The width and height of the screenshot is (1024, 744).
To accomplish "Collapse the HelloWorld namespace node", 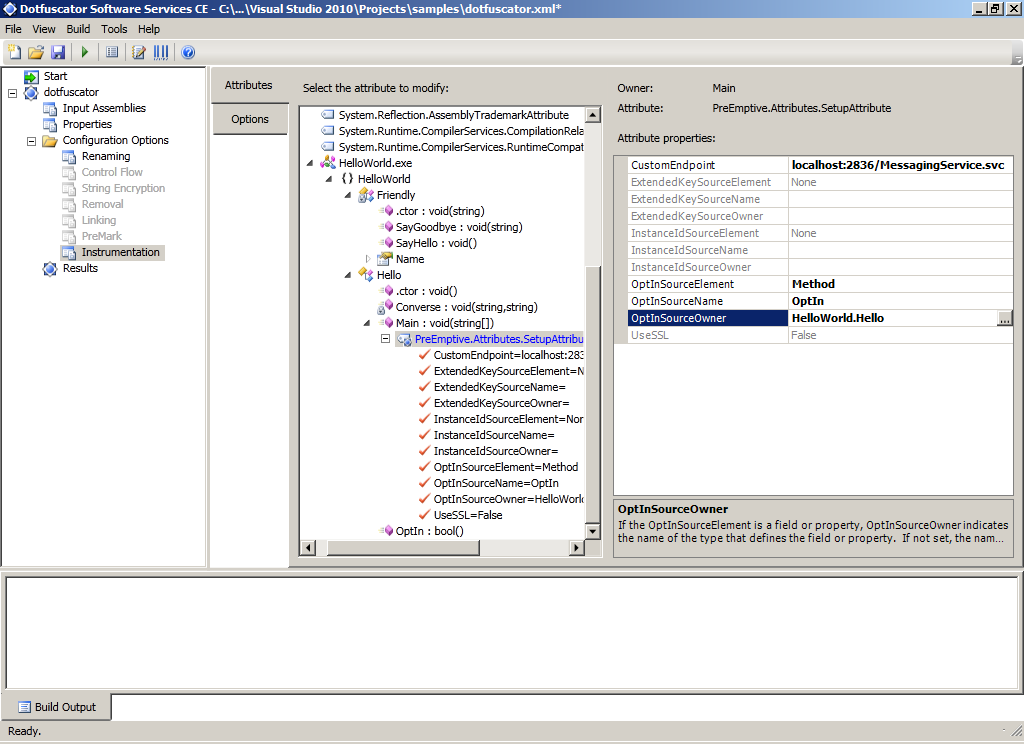I will point(328,179).
